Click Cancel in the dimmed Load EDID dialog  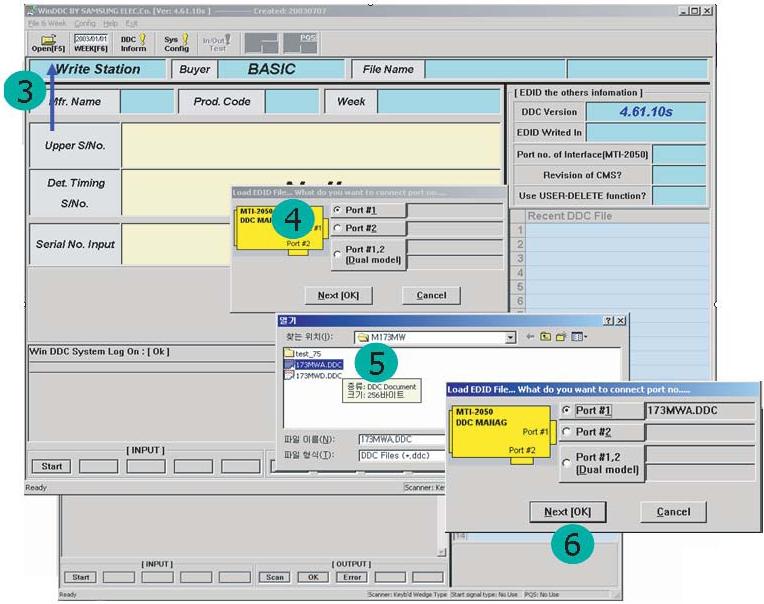(x=431, y=295)
